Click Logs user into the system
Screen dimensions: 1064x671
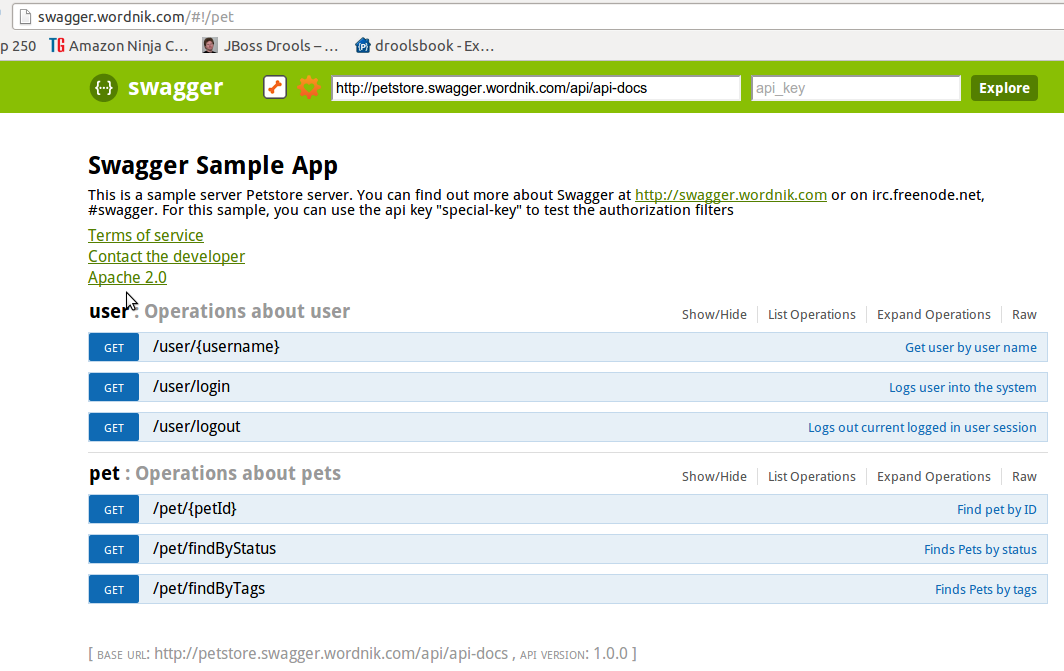[x=962, y=387]
